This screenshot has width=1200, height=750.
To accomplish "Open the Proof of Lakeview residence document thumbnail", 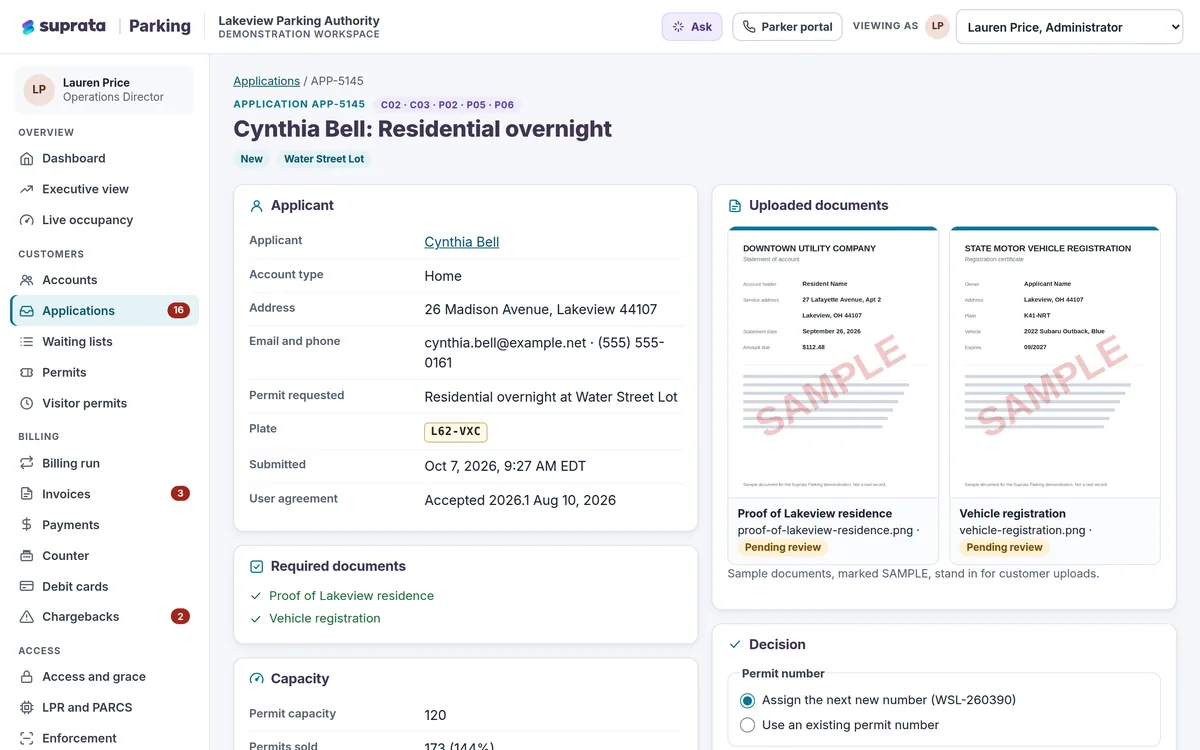I will pyautogui.click(x=833, y=361).
